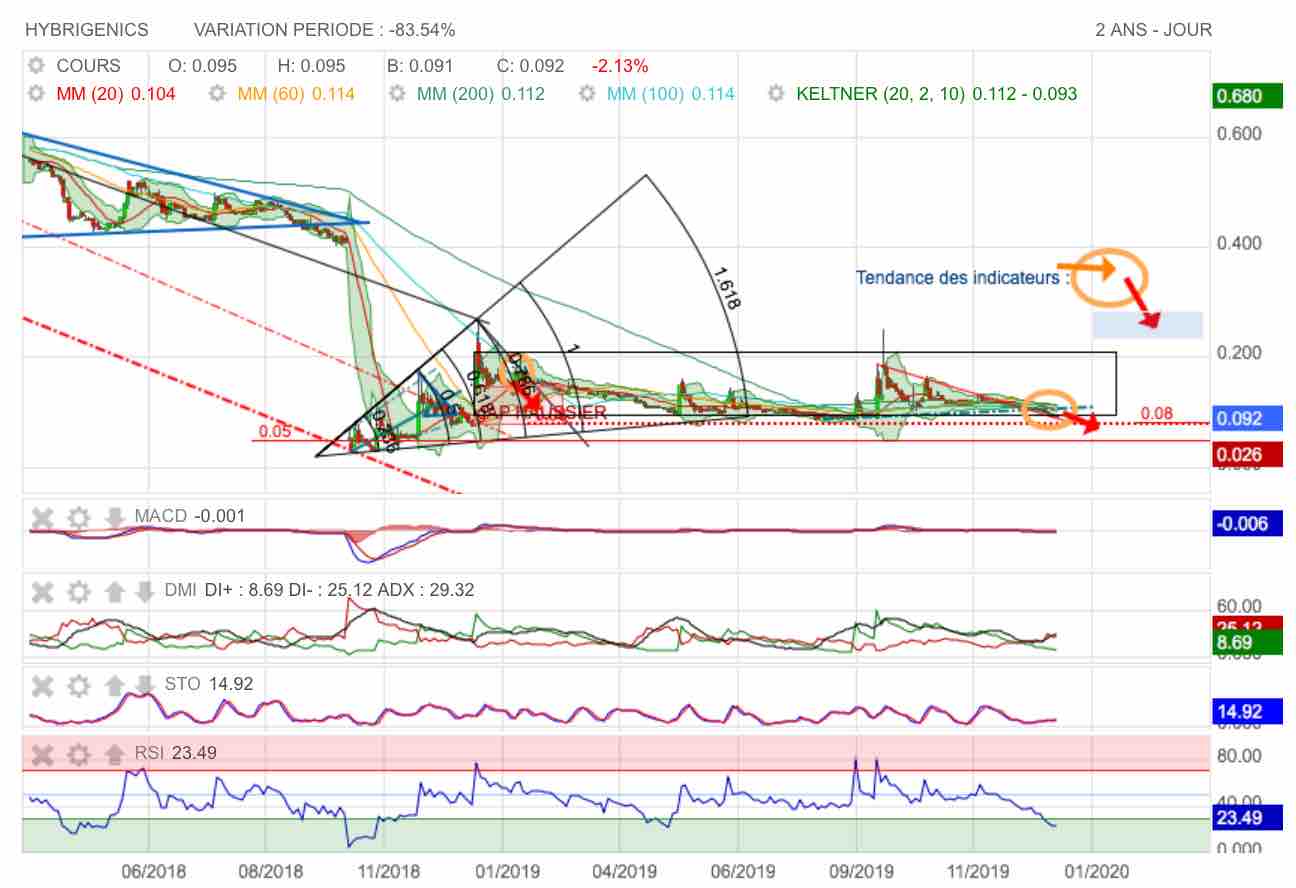The height and width of the screenshot is (888, 1296).
Task: Move DMI panel down with arrow
Action: pos(145,592)
